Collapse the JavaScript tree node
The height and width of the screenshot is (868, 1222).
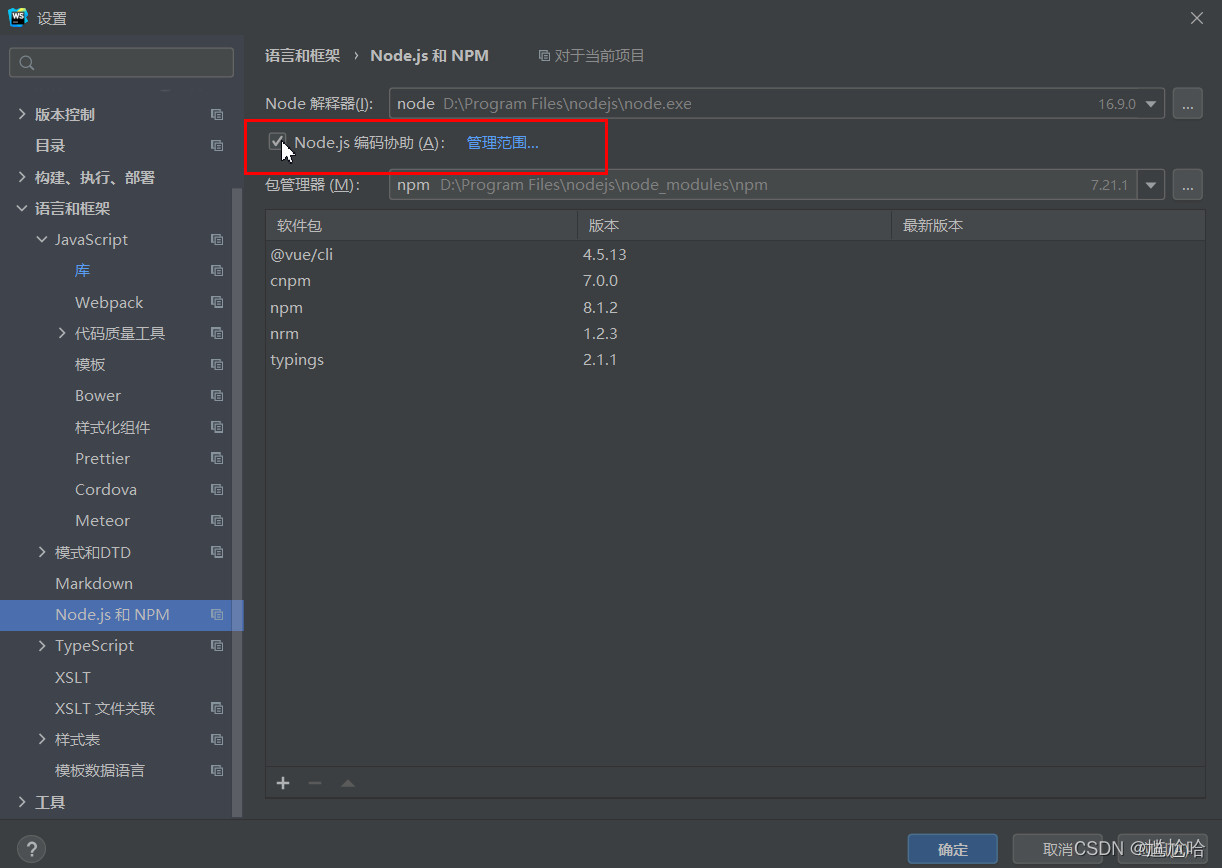tap(42, 240)
